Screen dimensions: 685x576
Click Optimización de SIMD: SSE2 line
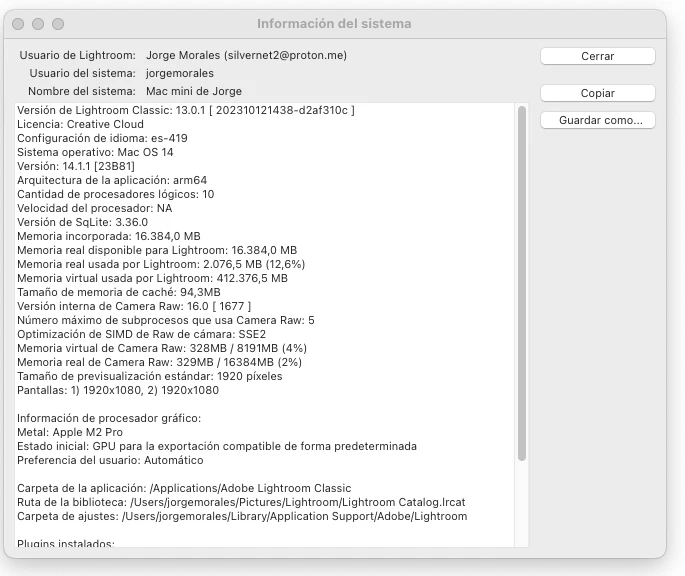(142, 334)
